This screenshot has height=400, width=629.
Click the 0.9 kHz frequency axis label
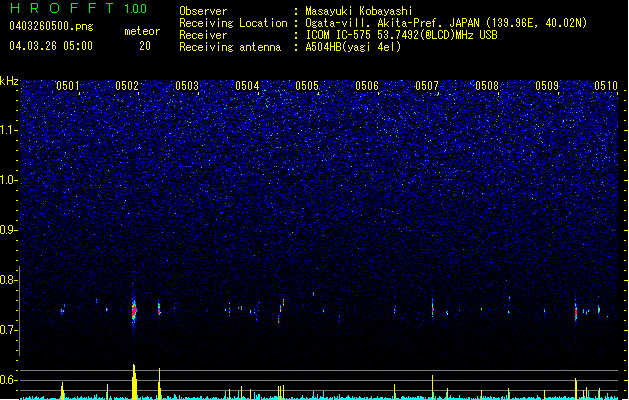[x=9, y=230]
